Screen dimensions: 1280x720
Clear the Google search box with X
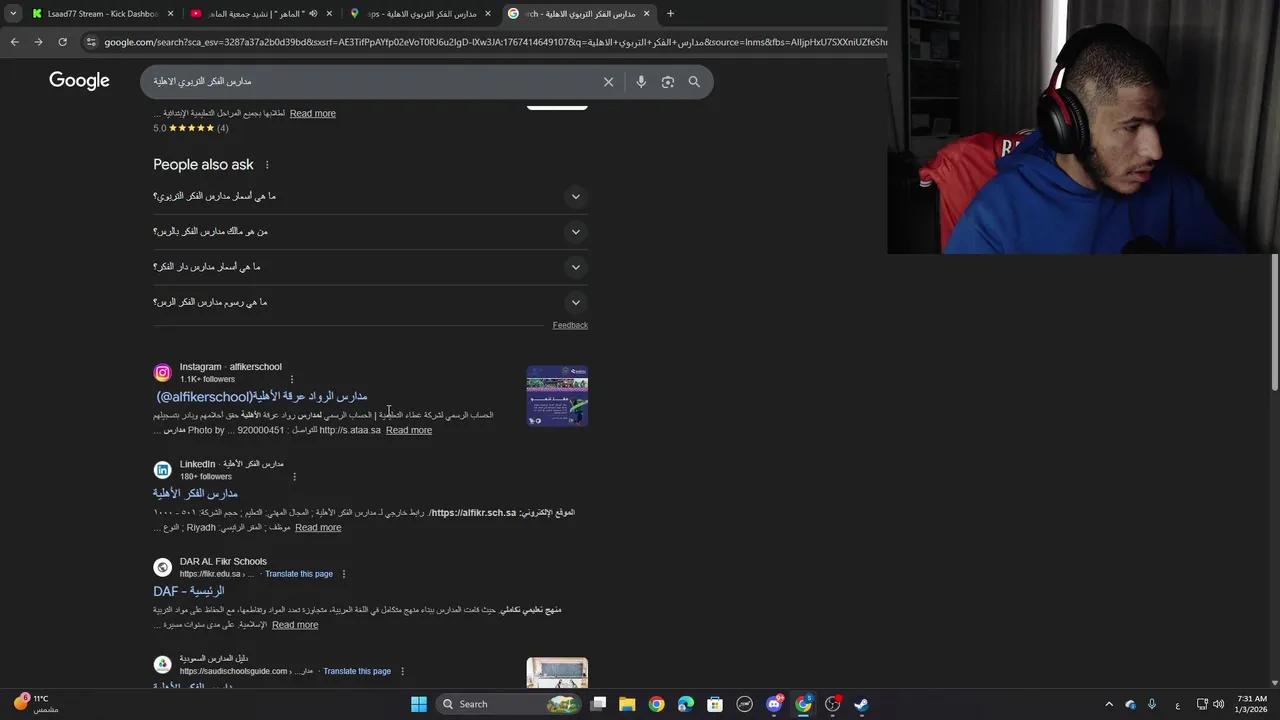click(x=608, y=82)
